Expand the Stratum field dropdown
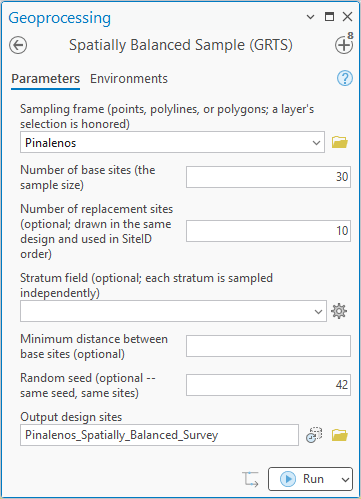Viewport: 361px width, 499px height. pos(318,311)
